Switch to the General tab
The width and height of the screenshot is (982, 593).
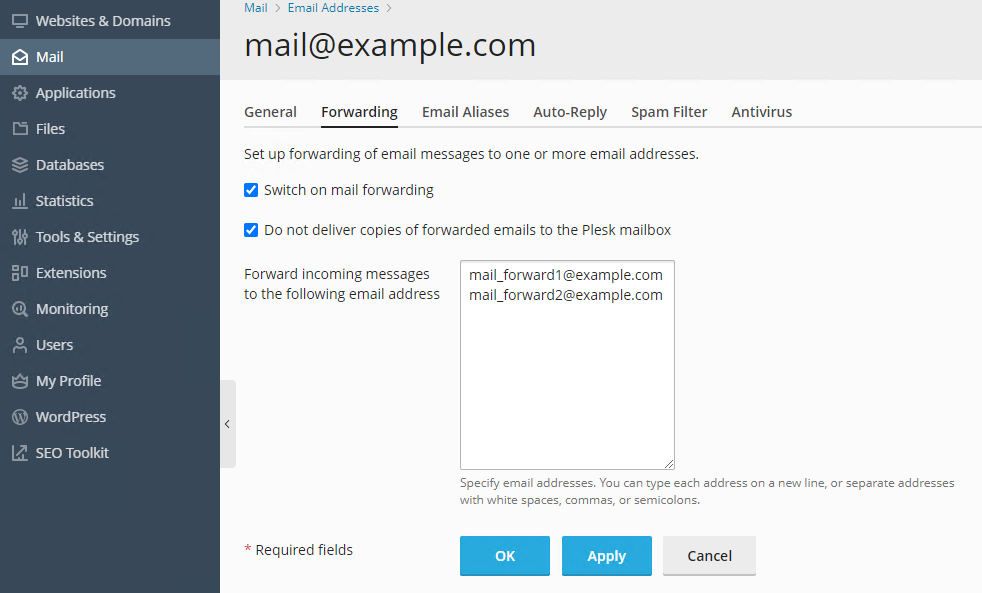pyautogui.click(x=270, y=111)
